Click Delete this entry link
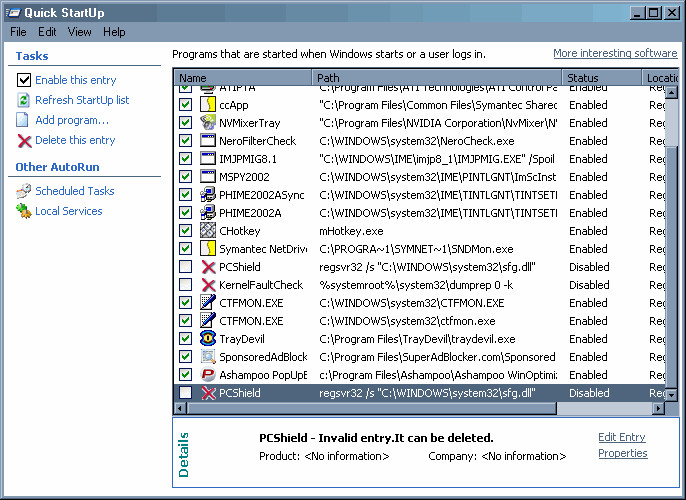This screenshot has width=686, height=500. point(75,140)
